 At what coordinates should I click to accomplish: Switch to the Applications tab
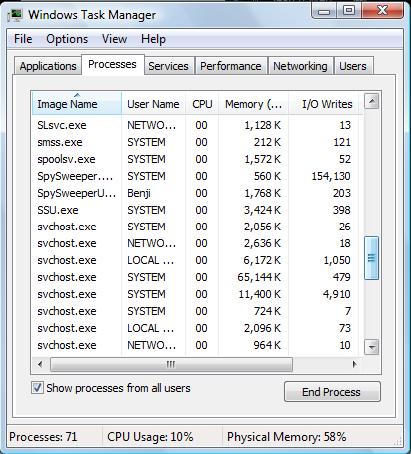coord(48,66)
